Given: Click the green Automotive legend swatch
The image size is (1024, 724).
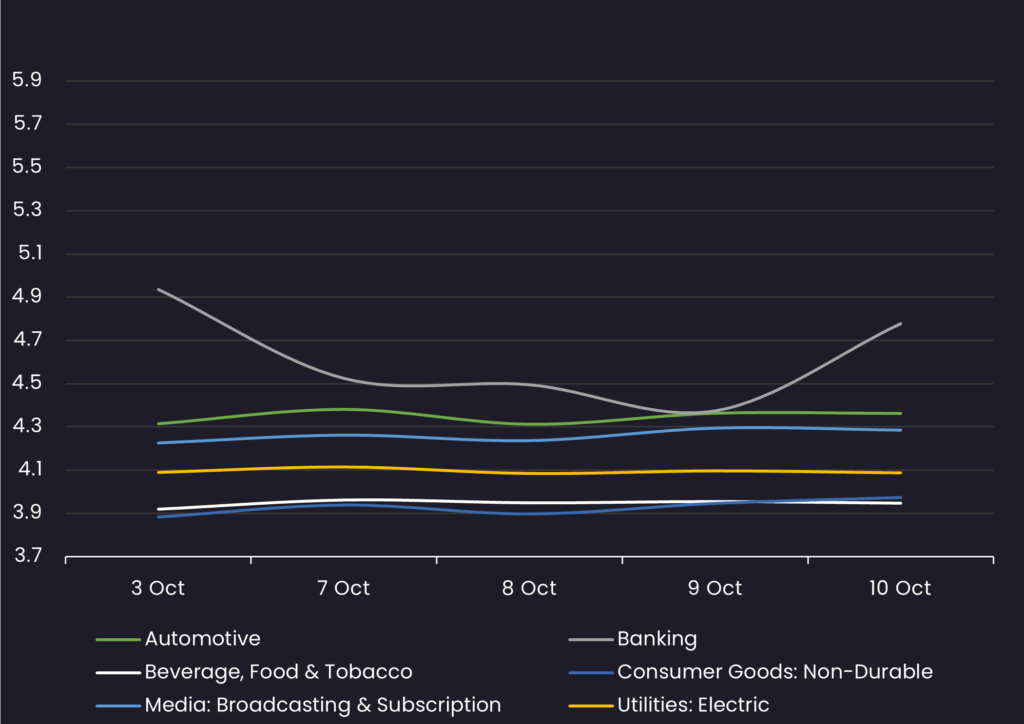Looking at the screenshot, I should pos(118,639).
